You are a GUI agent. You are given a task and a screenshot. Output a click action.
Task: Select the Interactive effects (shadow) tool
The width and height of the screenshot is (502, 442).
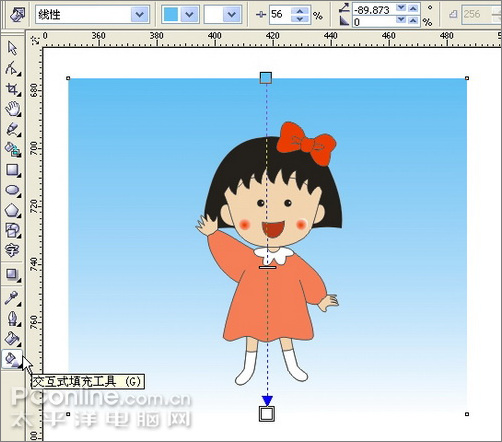click(x=12, y=275)
